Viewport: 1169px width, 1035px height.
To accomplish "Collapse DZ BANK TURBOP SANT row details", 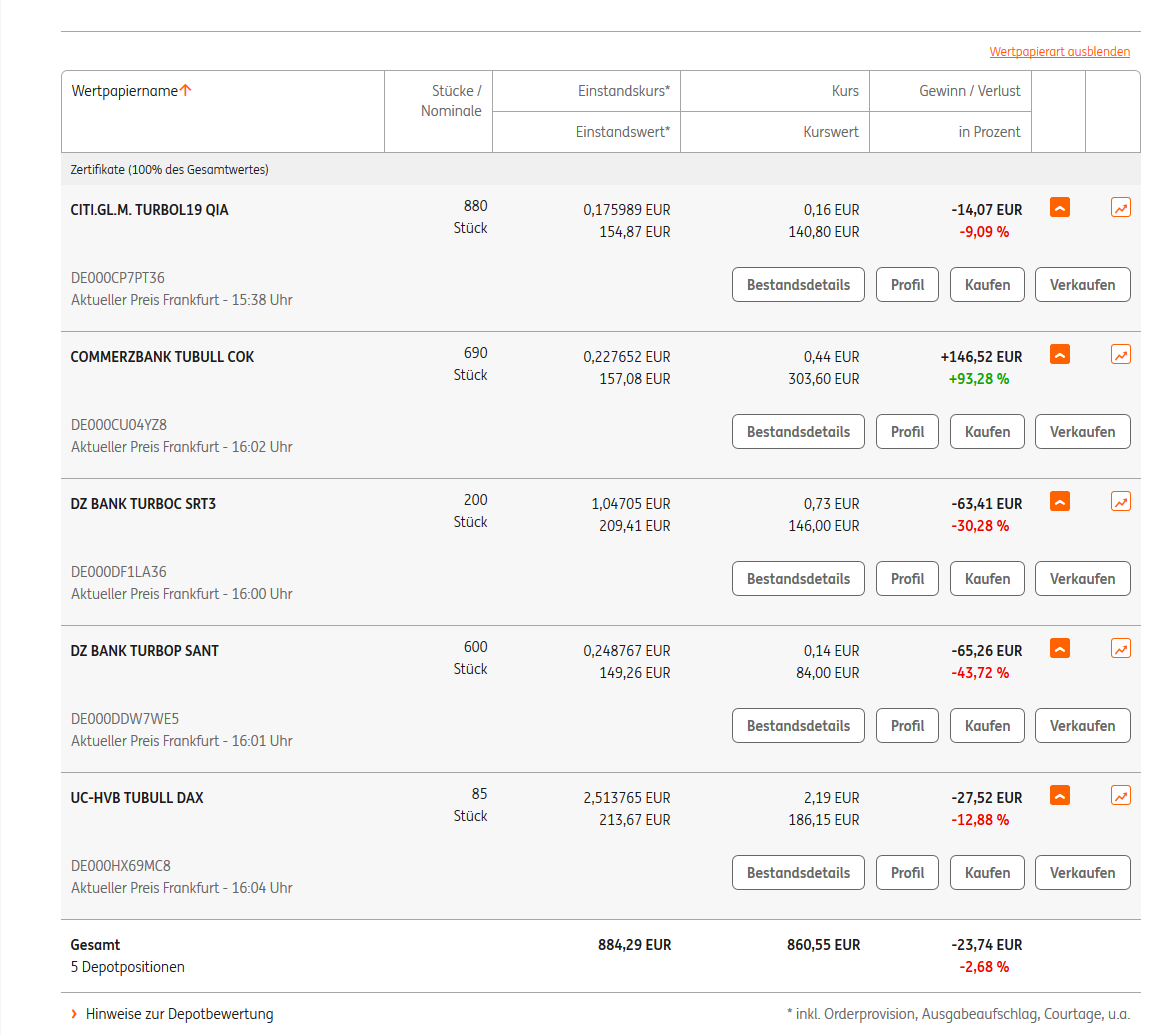I will pyautogui.click(x=1060, y=649).
